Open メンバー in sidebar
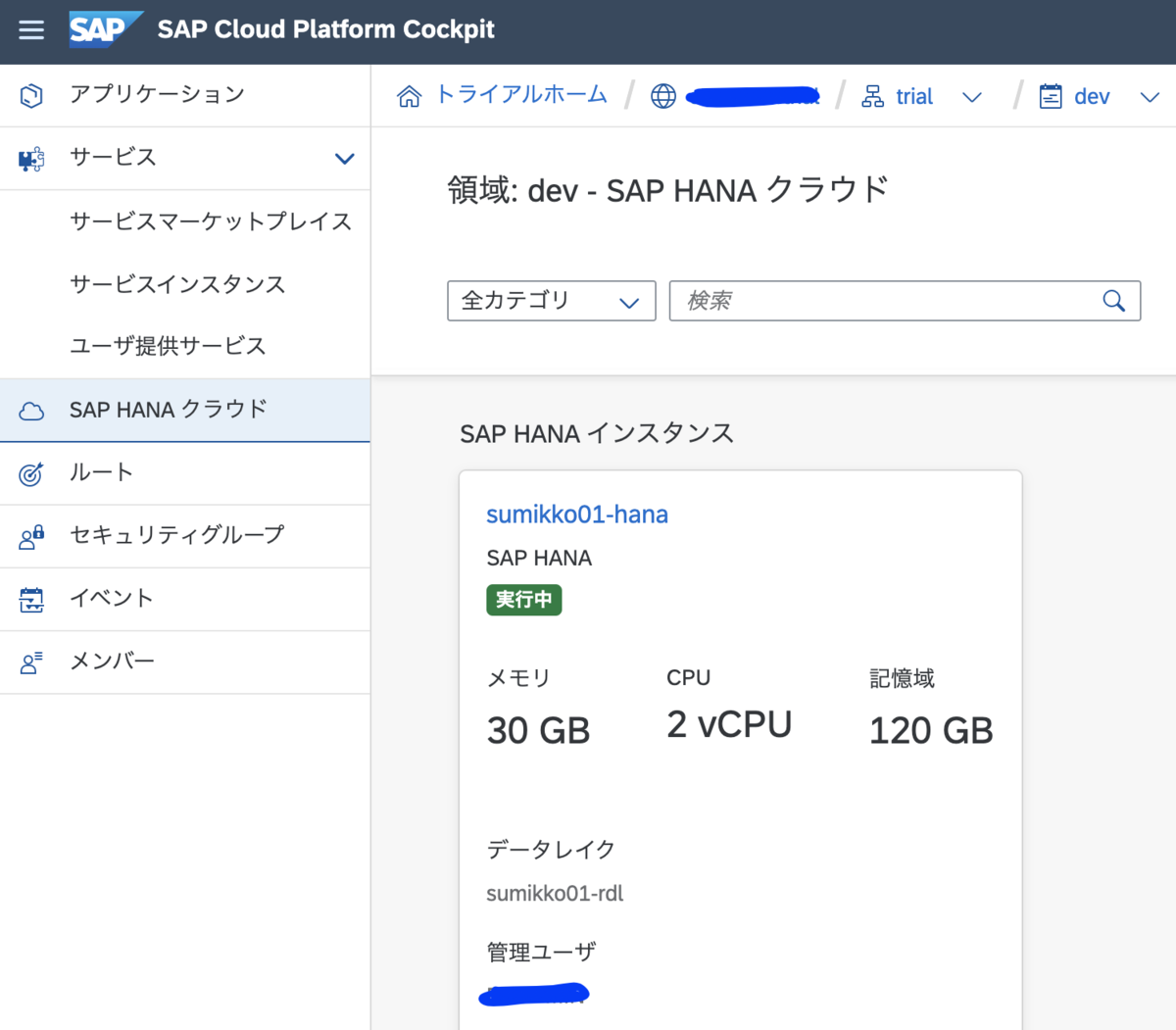This screenshot has width=1176, height=1030. pyautogui.click(x=185, y=662)
